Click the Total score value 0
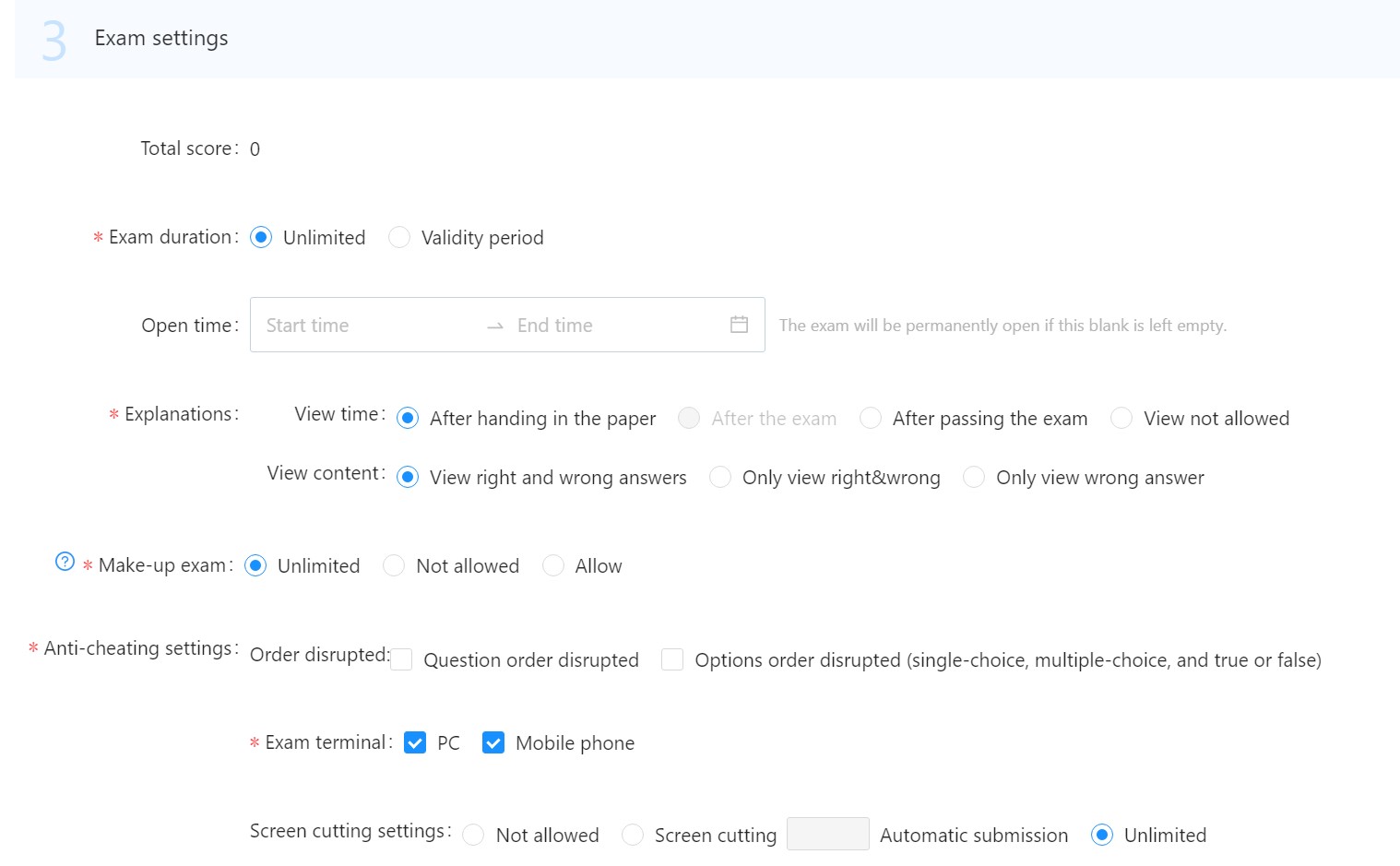The image size is (1400, 866). (x=255, y=148)
